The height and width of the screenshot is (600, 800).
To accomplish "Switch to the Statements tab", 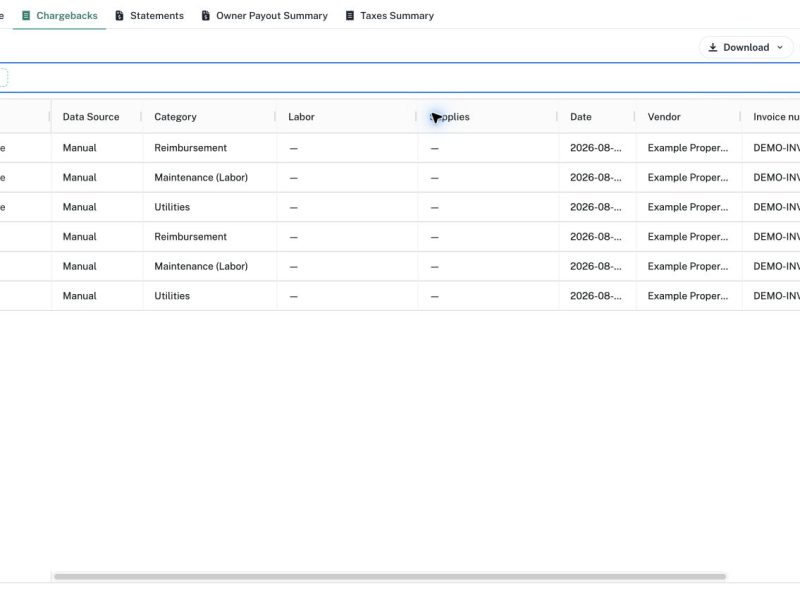I will coord(149,15).
